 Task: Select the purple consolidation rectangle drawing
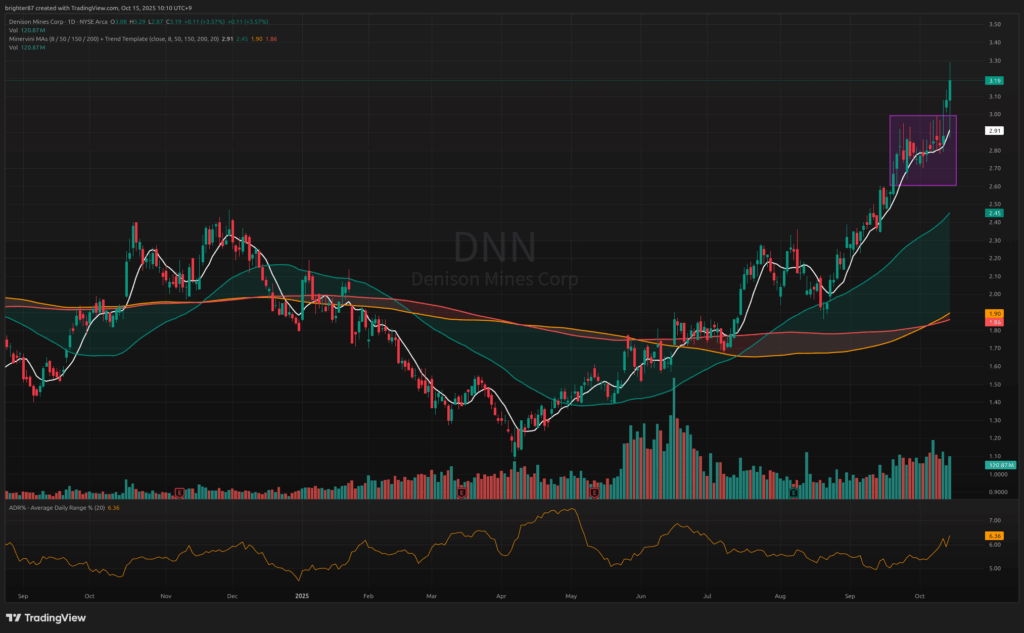(x=923, y=150)
